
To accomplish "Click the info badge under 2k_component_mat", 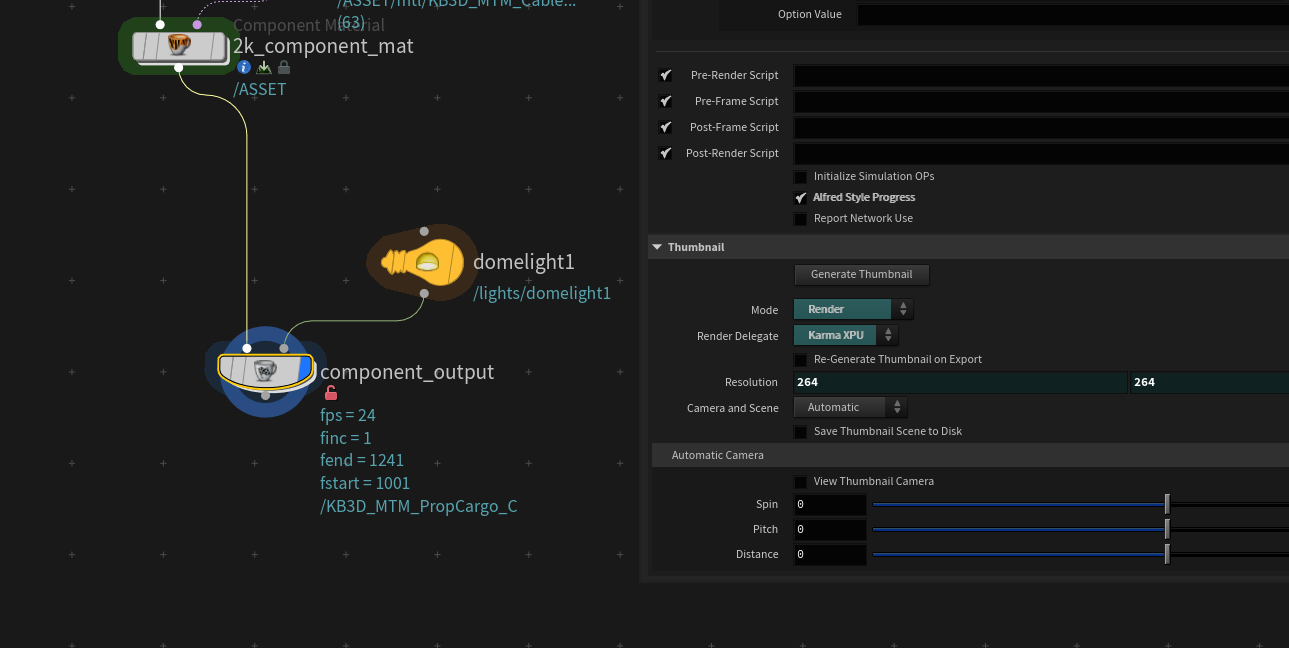I will click(x=244, y=67).
